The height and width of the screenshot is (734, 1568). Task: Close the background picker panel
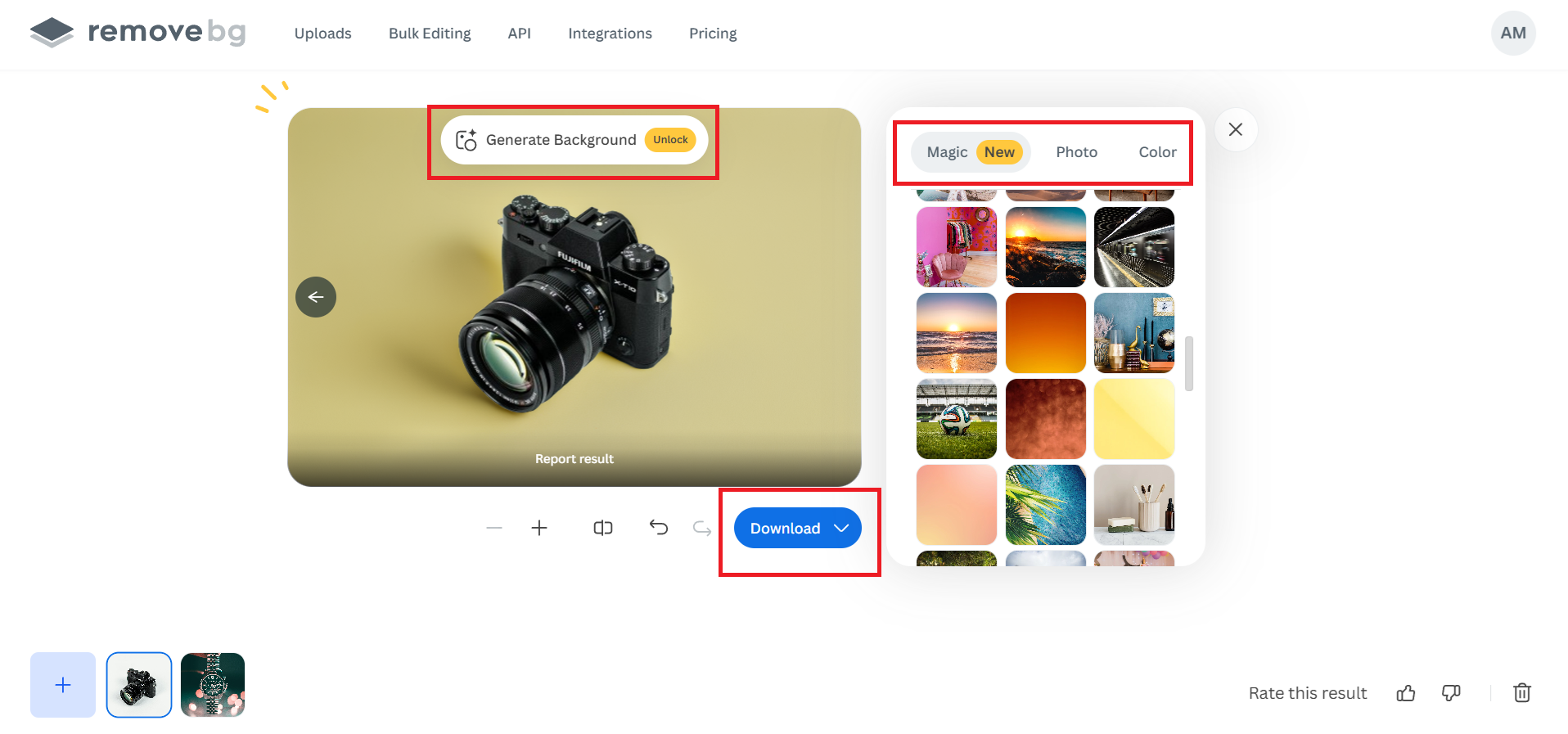pos(1236,129)
